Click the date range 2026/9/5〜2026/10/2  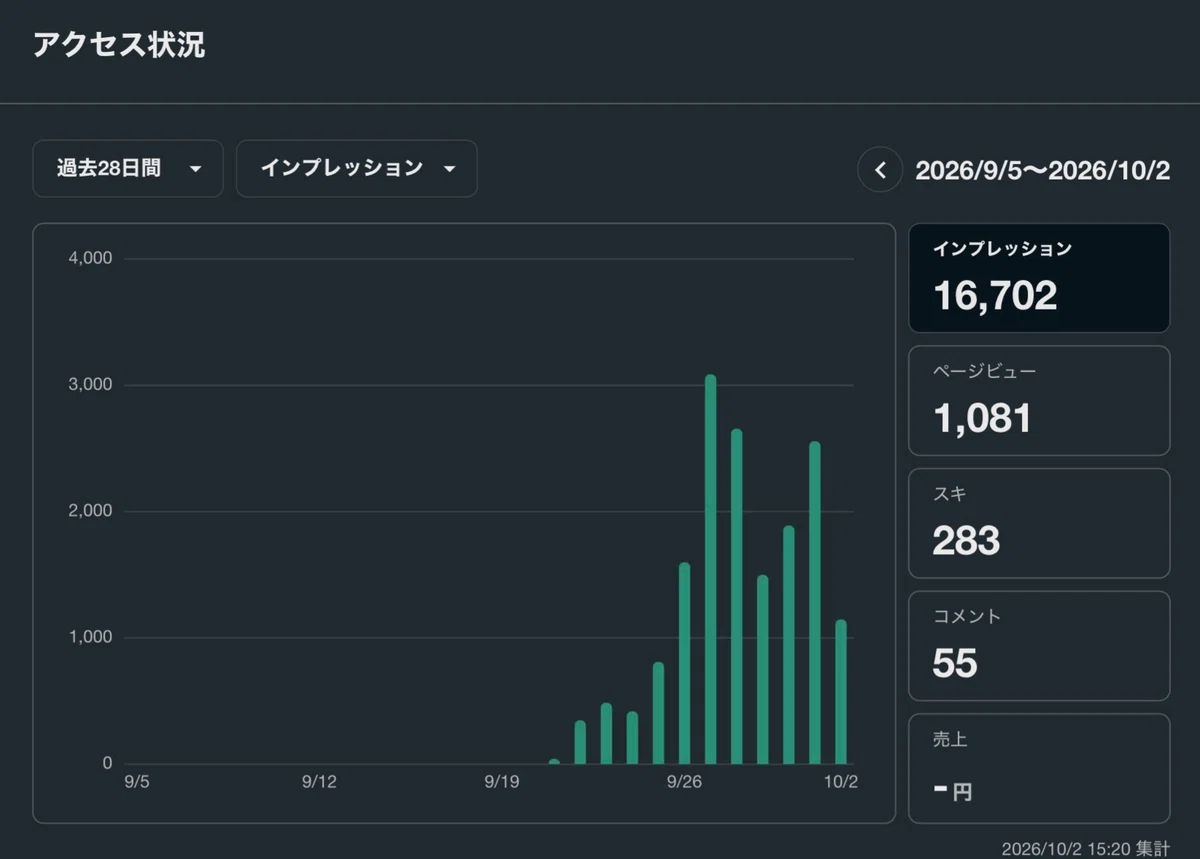[x=1042, y=170]
